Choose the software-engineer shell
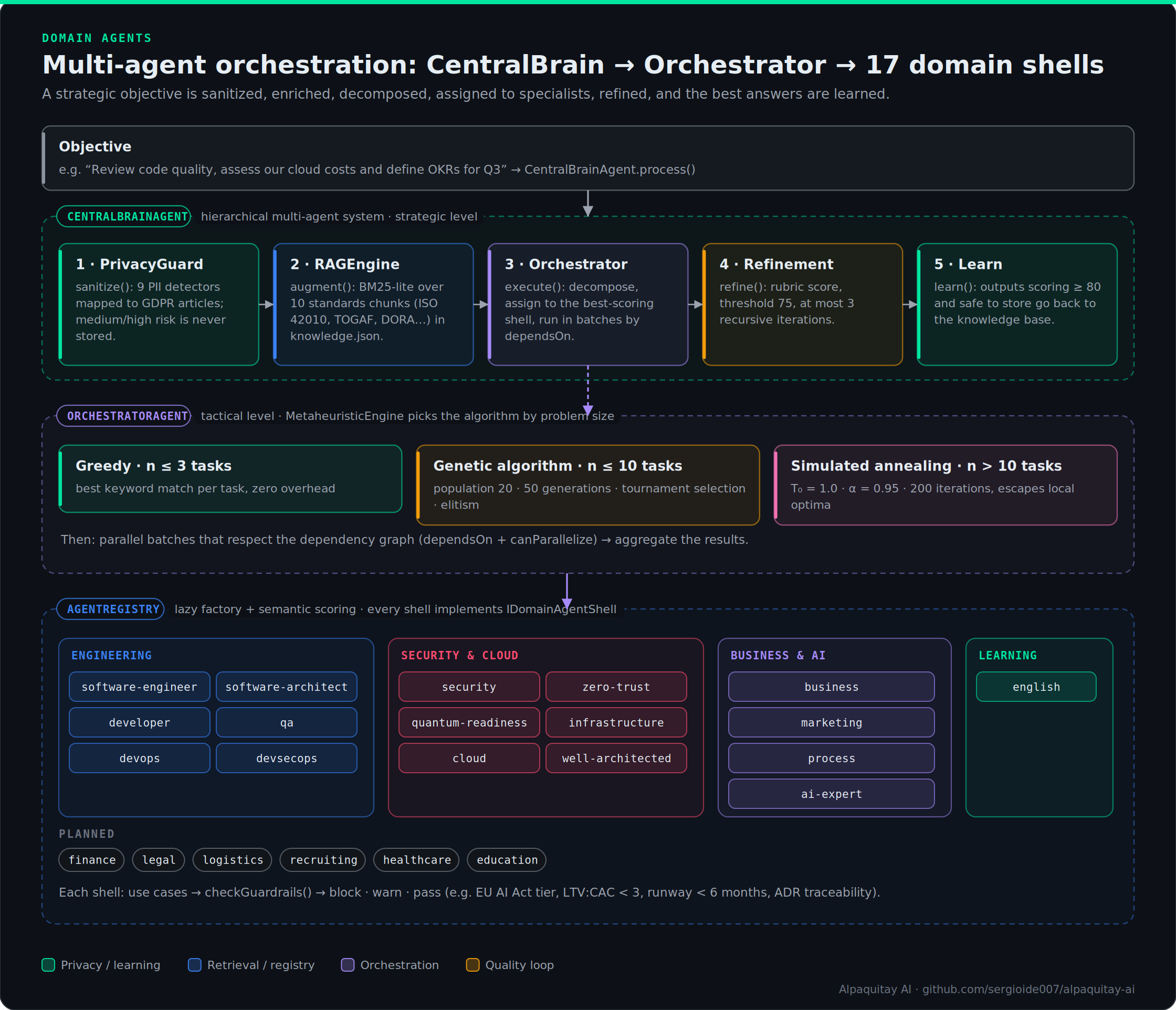Image resolution: width=1176 pixels, height=1010 pixels. click(140, 687)
